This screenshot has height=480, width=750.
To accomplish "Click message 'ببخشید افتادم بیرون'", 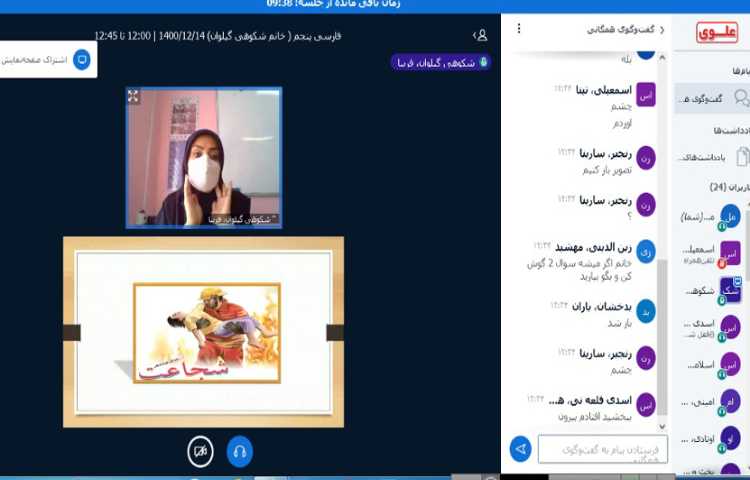I will [595, 417].
